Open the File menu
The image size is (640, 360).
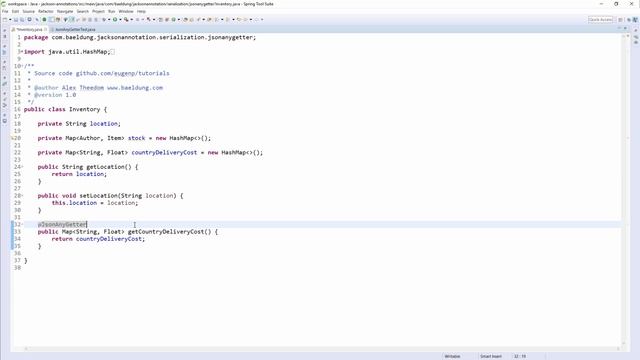(x=5, y=11)
